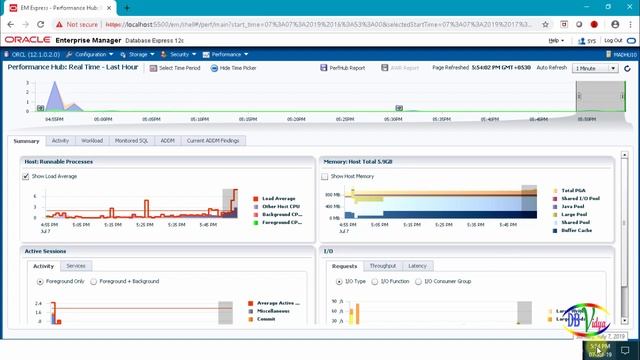Image resolution: width=640 pixels, height=360 pixels.
Task: Select the I/O Type radio button
Action: (339, 282)
